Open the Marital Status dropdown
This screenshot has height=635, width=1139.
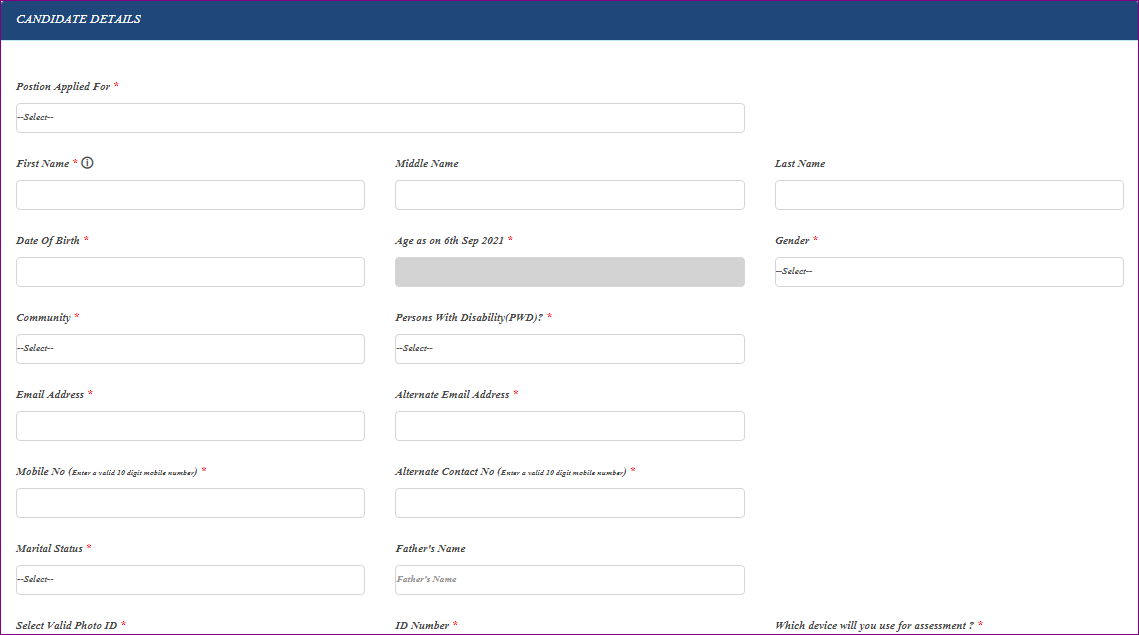point(190,580)
